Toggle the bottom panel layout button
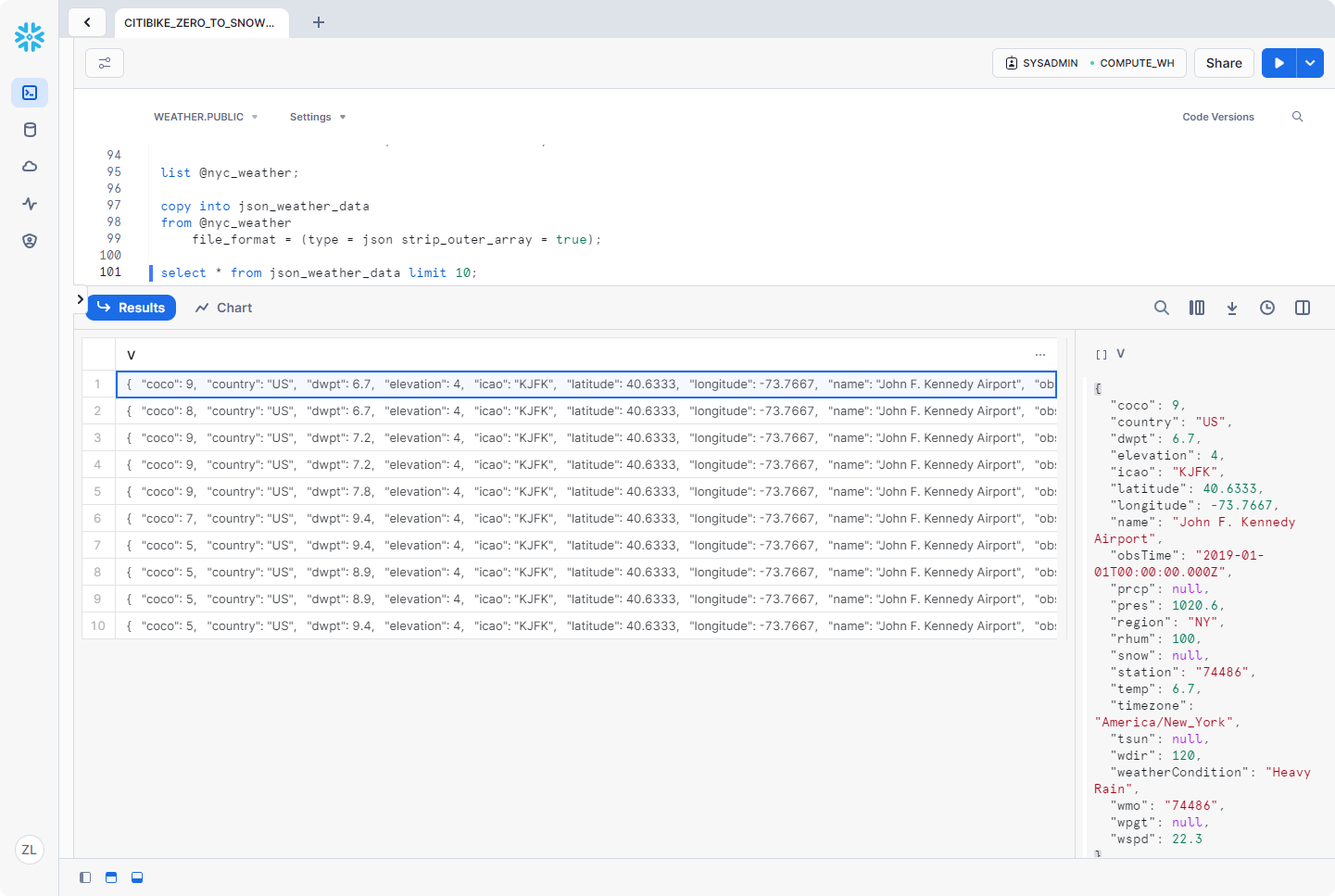The height and width of the screenshot is (896, 1335). [137, 877]
